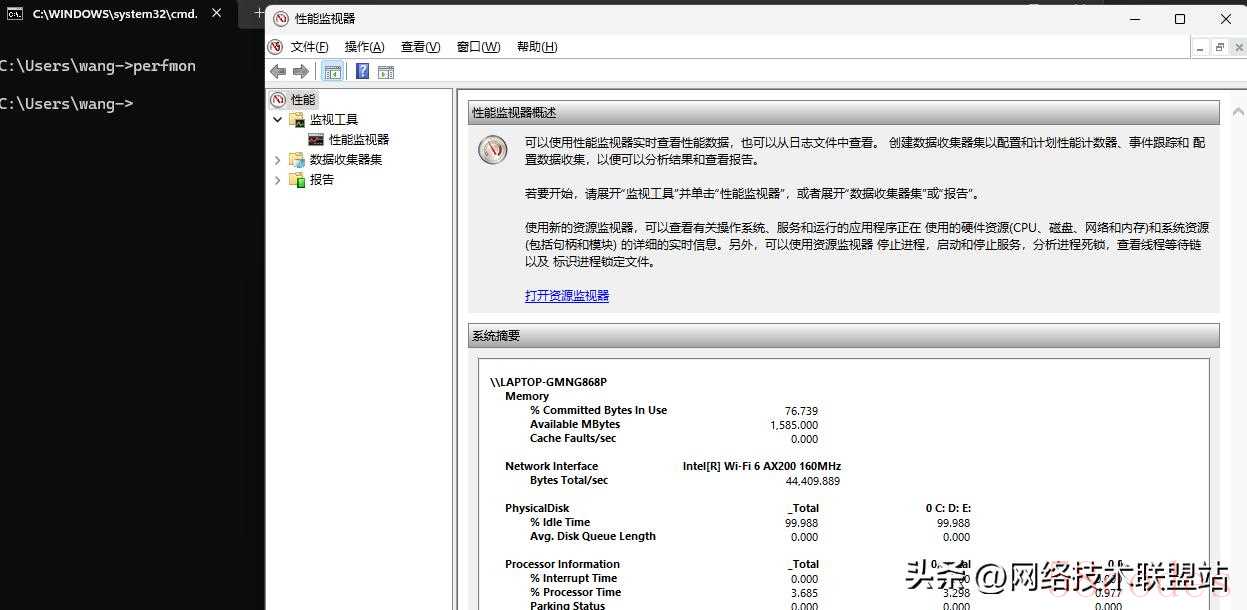Viewport: 1247px width, 610px height.
Task: Close the cmd.exe terminal tab
Action: pos(217,14)
